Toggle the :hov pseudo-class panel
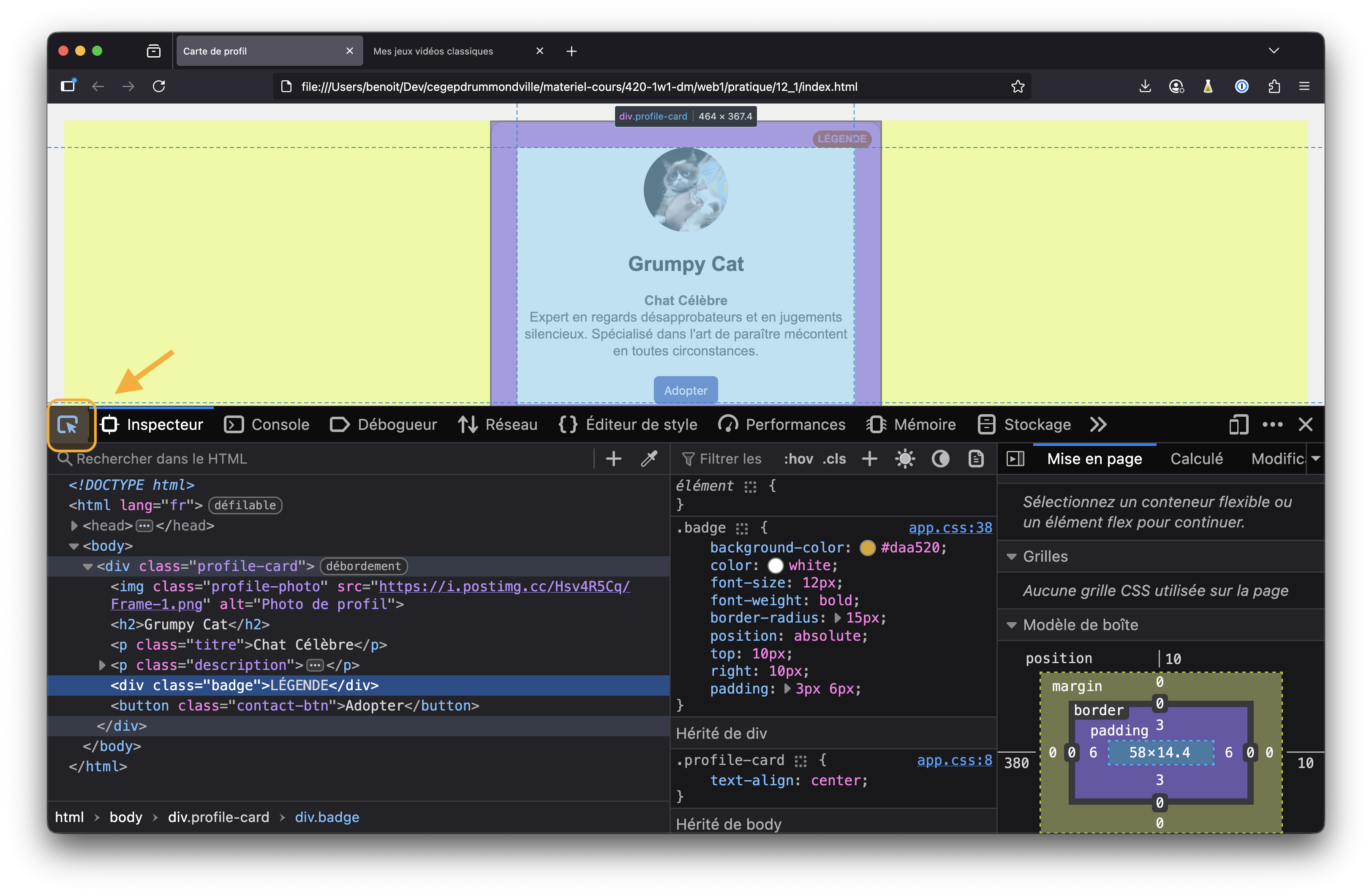 coord(798,459)
